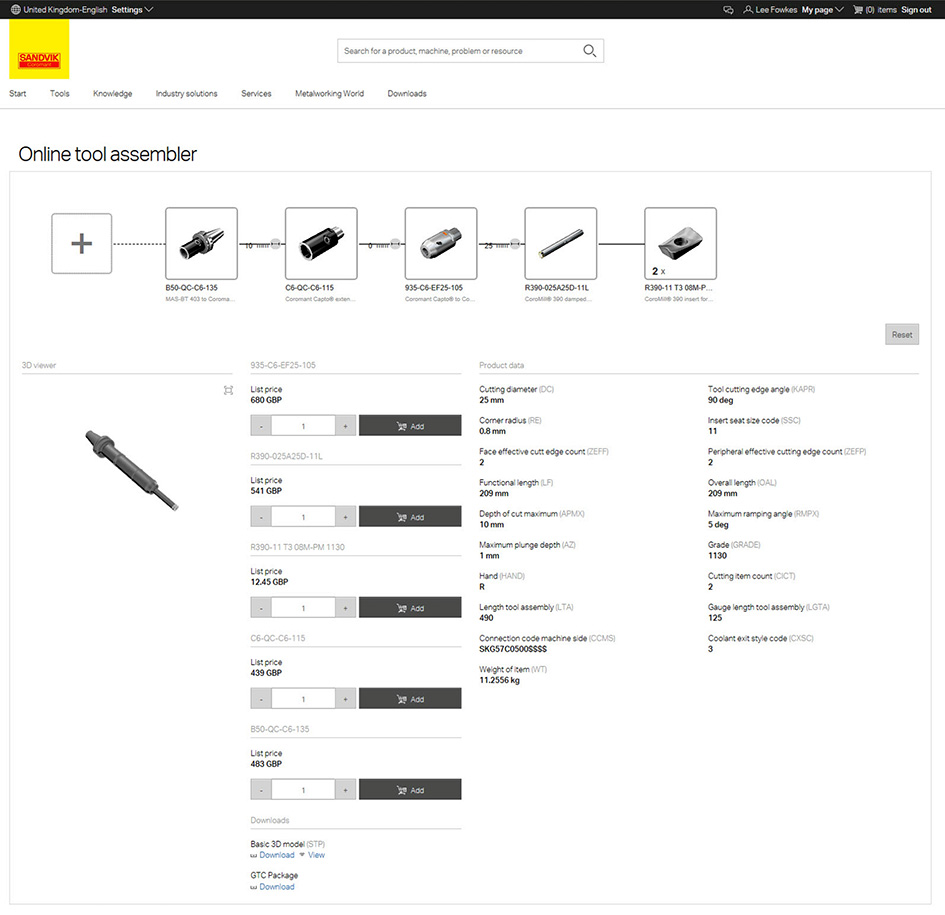Screen dimensions: 945x915
Task: Decrease quantity for R390-11 T3 08M-PM 1130
Action: pos(261,608)
